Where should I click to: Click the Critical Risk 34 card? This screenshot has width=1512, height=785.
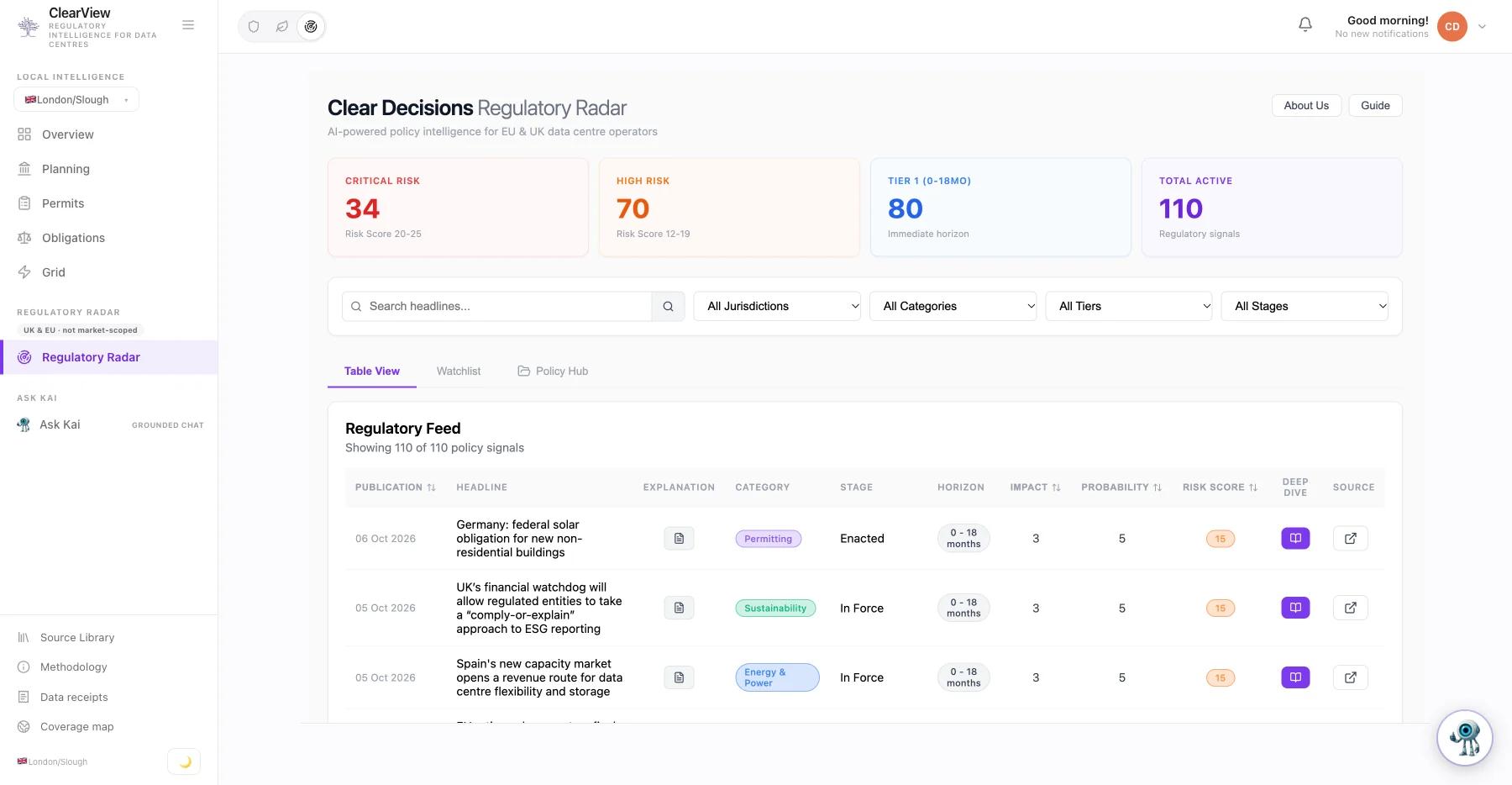(458, 207)
